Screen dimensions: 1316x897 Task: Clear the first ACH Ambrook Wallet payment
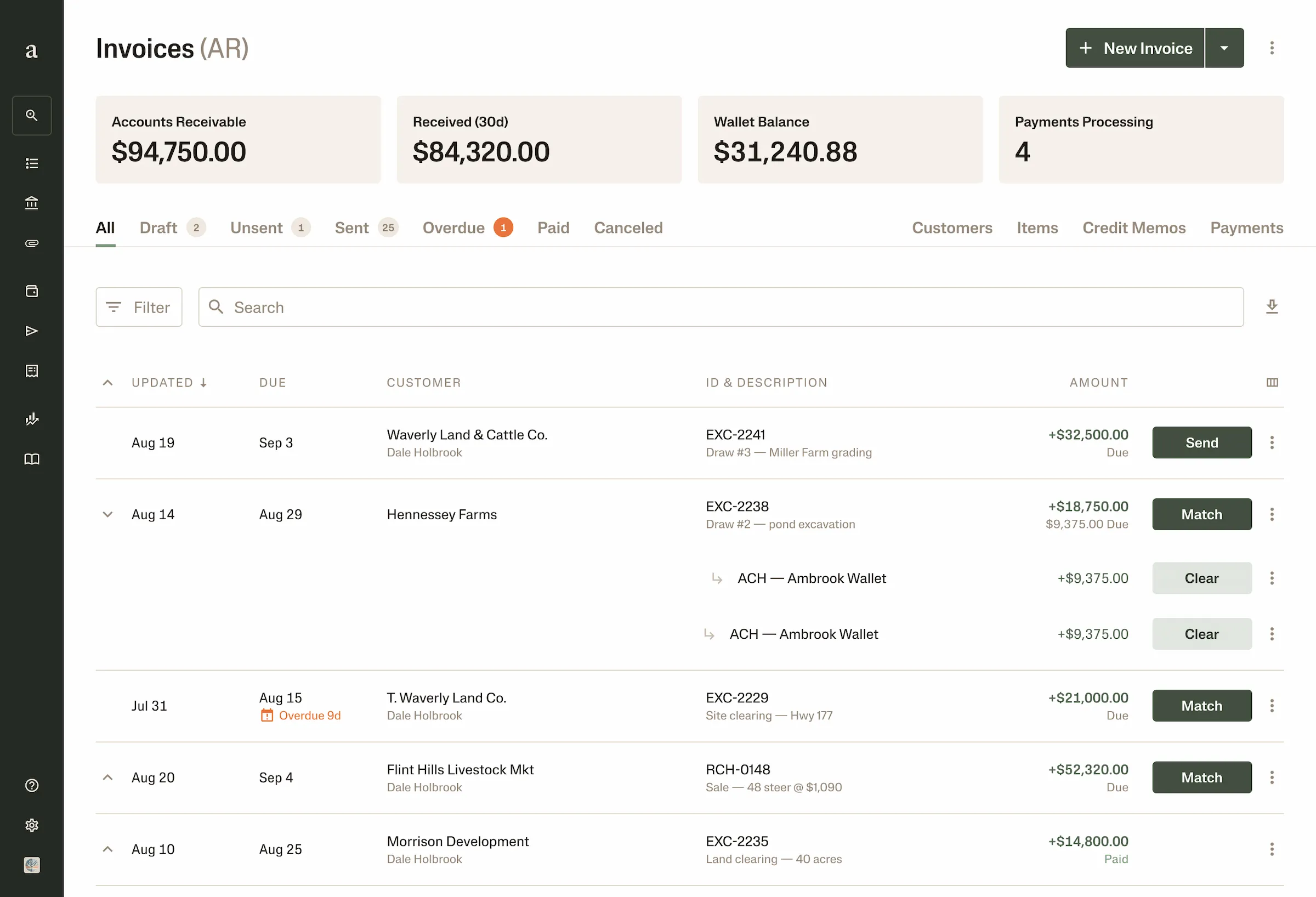coord(1201,577)
